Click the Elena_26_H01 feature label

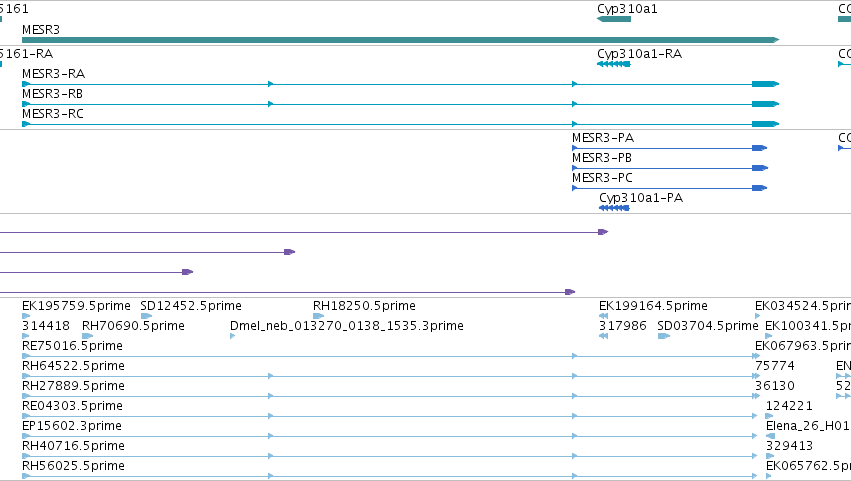pos(808,426)
